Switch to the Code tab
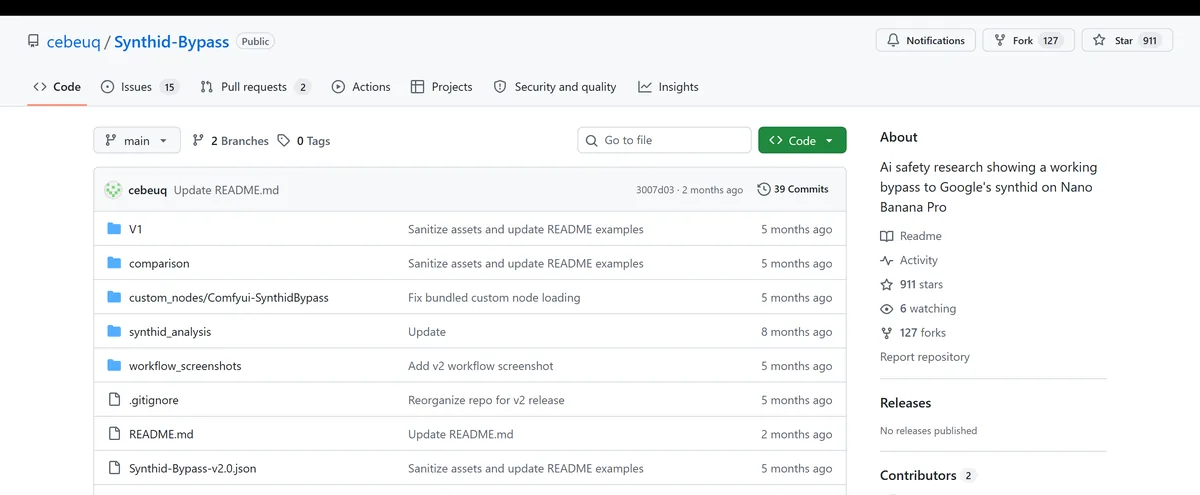The height and width of the screenshot is (495, 1200). point(57,87)
